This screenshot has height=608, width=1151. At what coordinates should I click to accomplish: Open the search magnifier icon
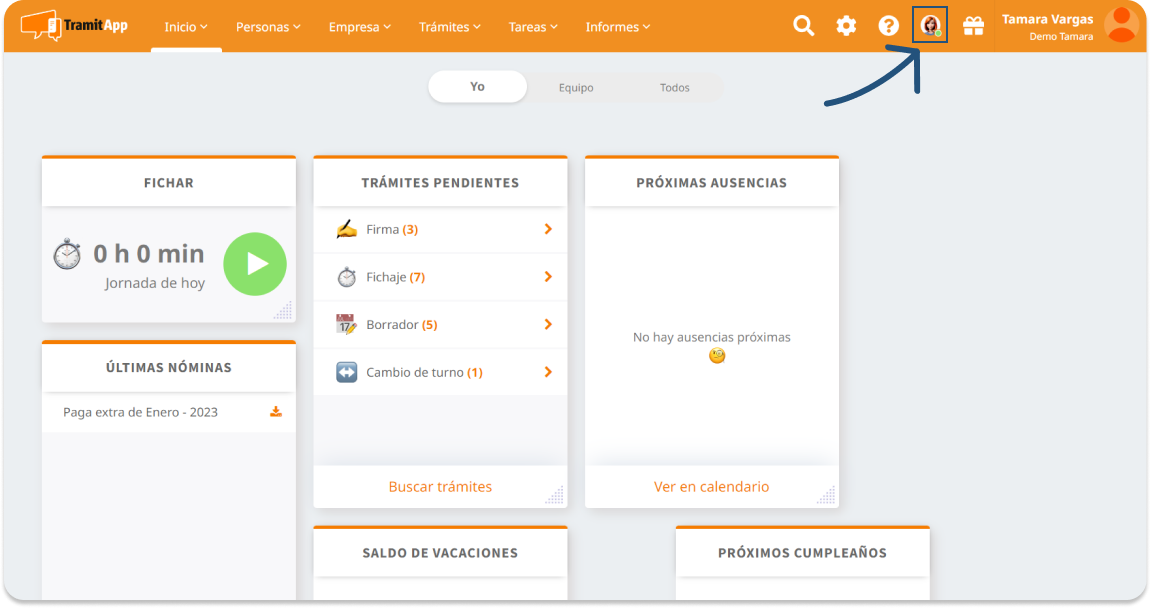coord(803,26)
